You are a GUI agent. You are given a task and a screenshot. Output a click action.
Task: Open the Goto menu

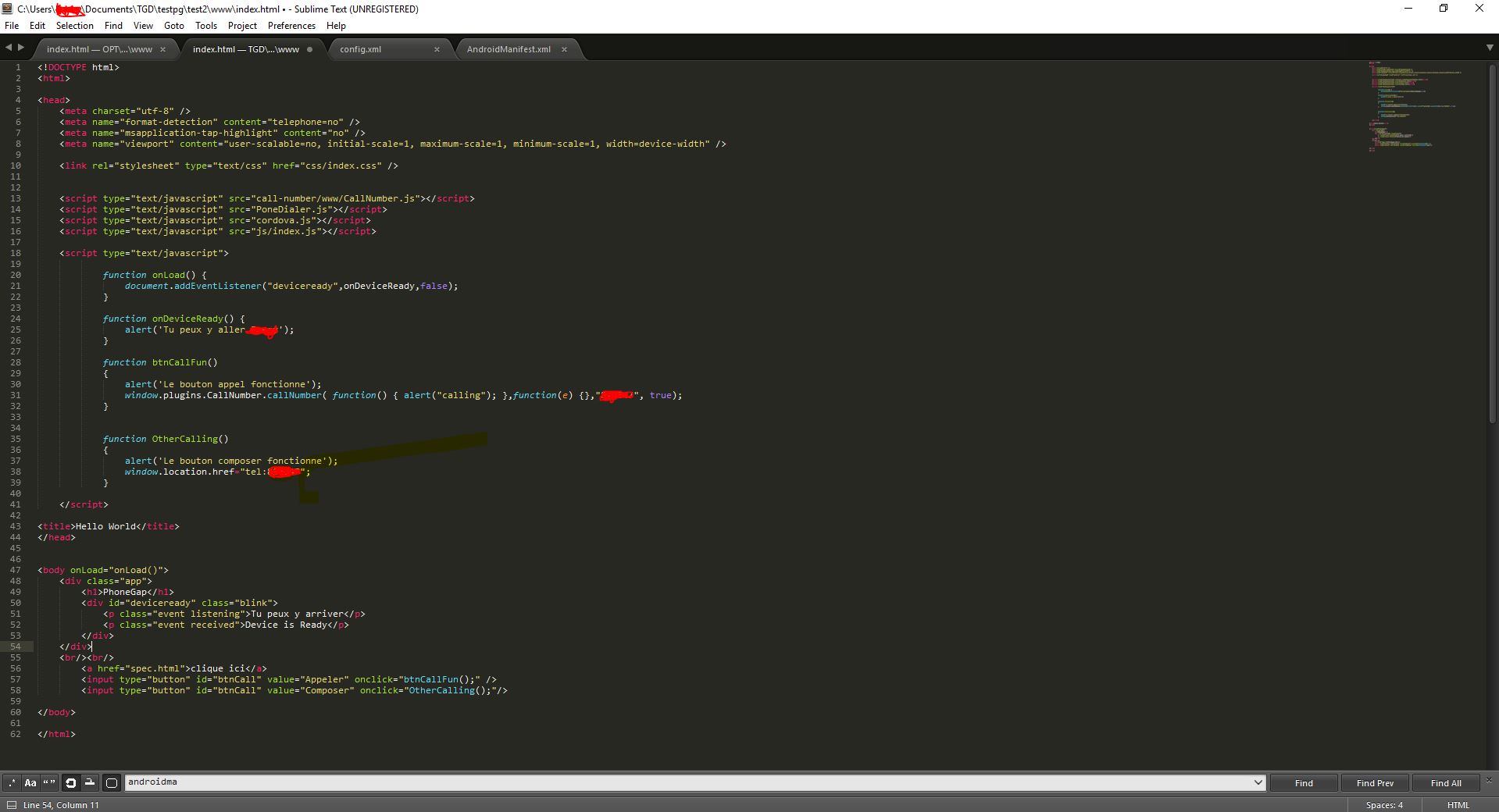point(174,26)
